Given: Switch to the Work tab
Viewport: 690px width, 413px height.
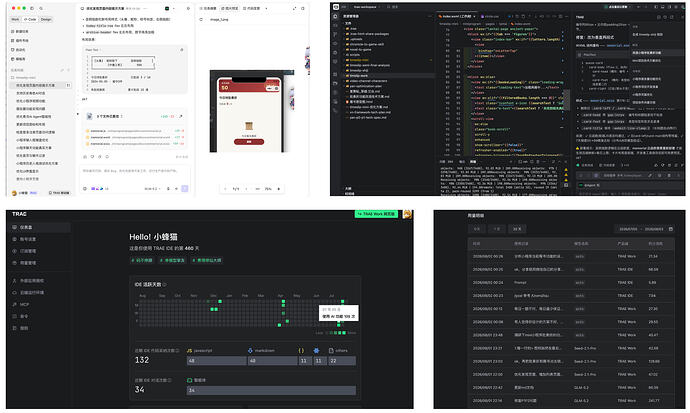Looking at the screenshot, I should click(x=15, y=19).
